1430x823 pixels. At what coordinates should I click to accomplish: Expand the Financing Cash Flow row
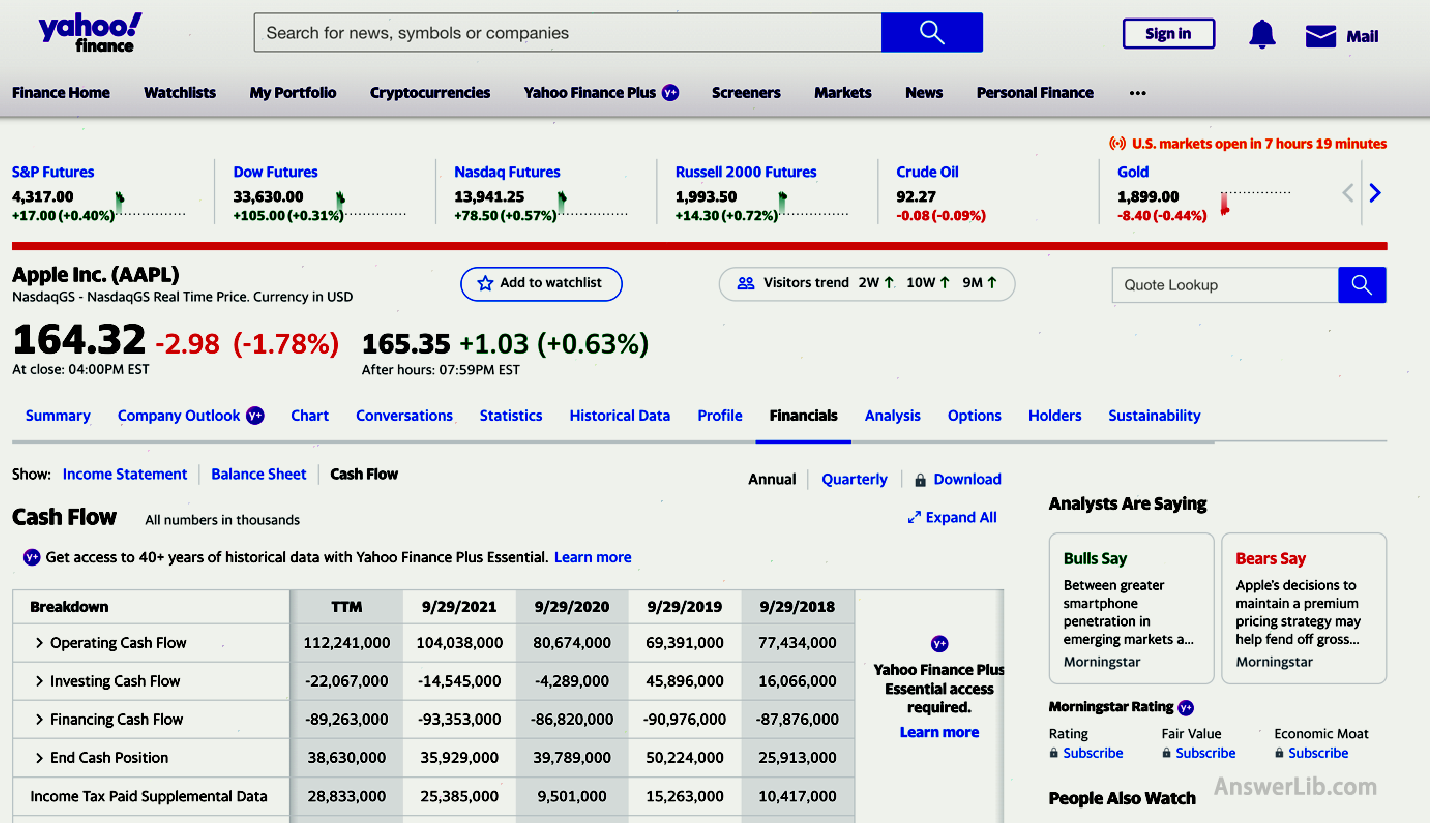point(39,719)
